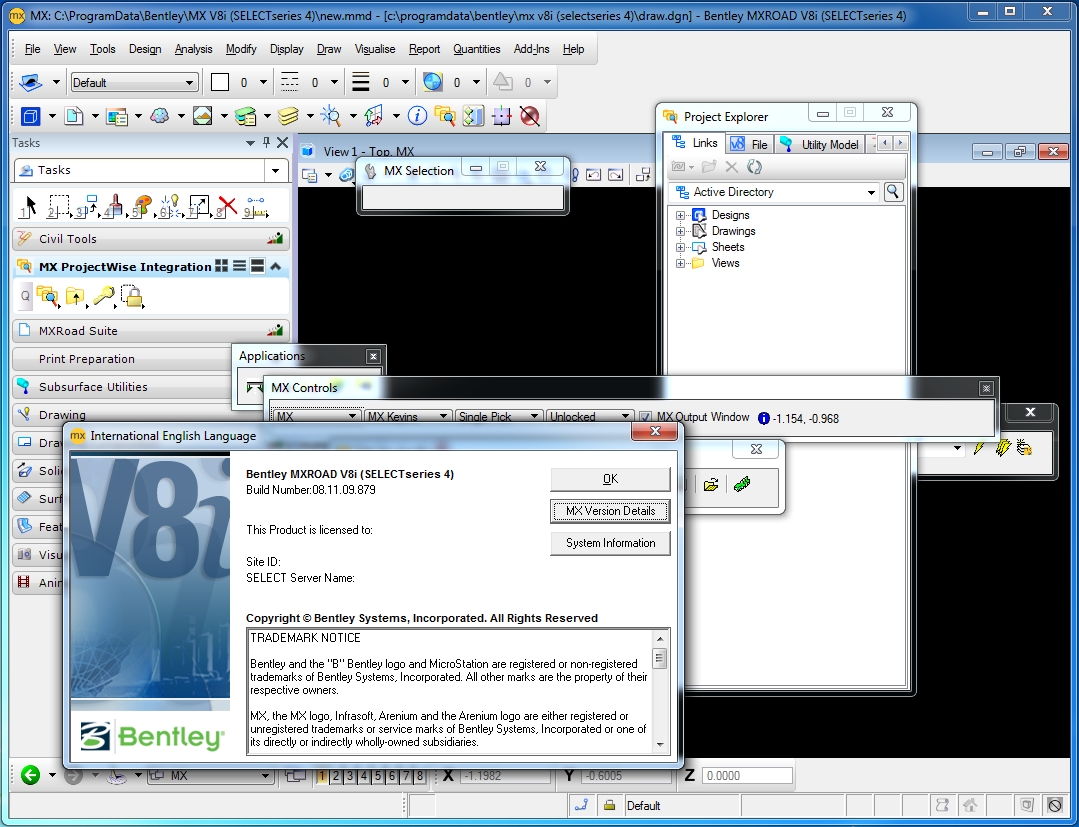Click the active color swatch in attributes toolbar
The width and height of the screenshot is (1079, 827).
point(220,83)
